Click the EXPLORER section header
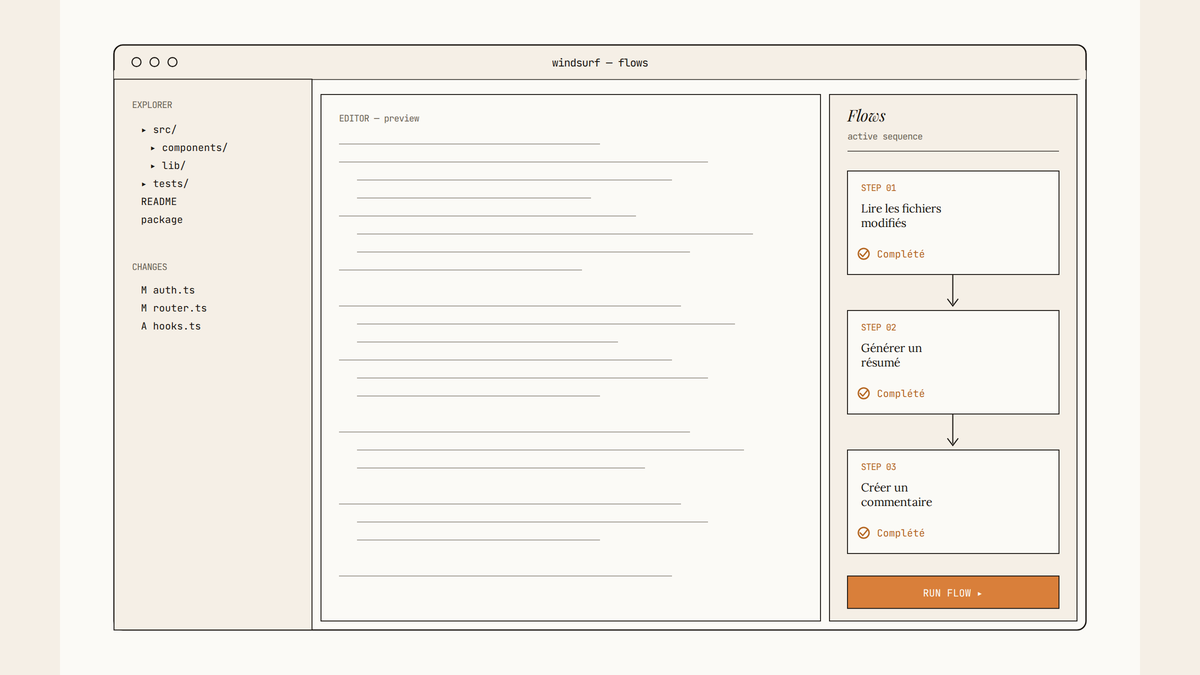Screen dimensions: 1200x675 152,105
